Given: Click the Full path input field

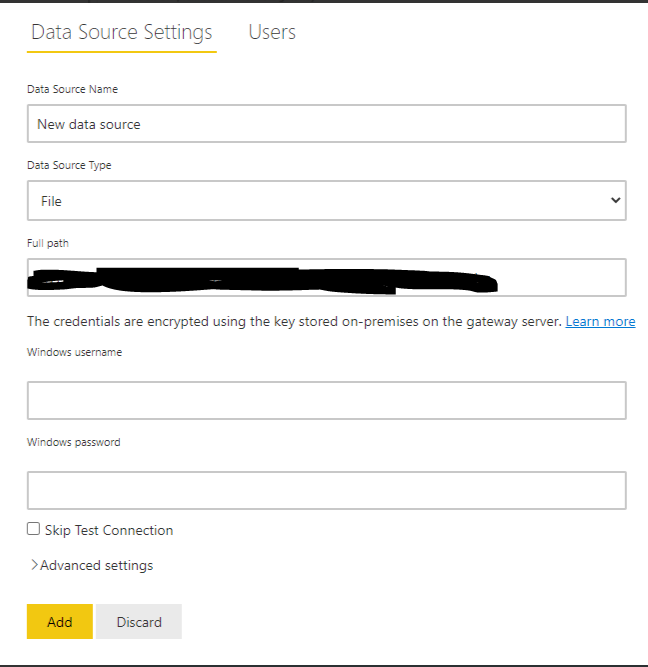Looking at the screenshot, I should click(327, 277).
